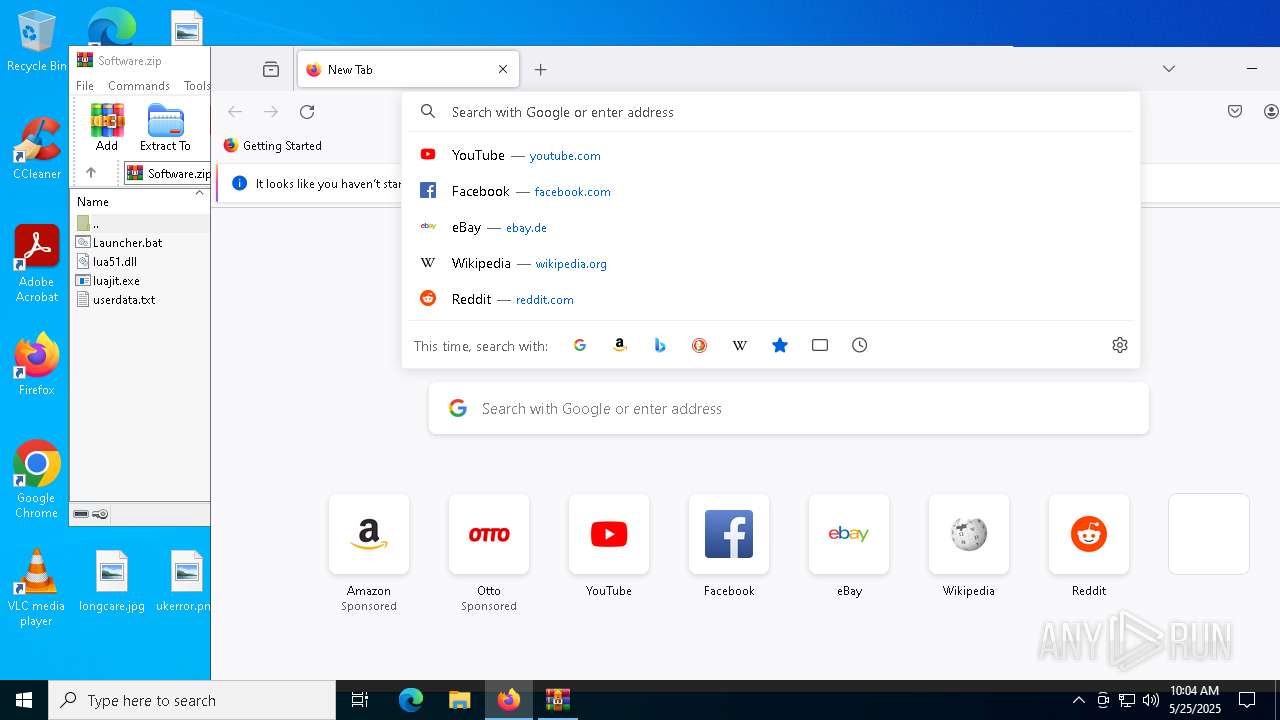The height and width of the screenshot is (720, 1280).
Task: Select Reddit reddit.com suggestion
Action: coord(771,299)
